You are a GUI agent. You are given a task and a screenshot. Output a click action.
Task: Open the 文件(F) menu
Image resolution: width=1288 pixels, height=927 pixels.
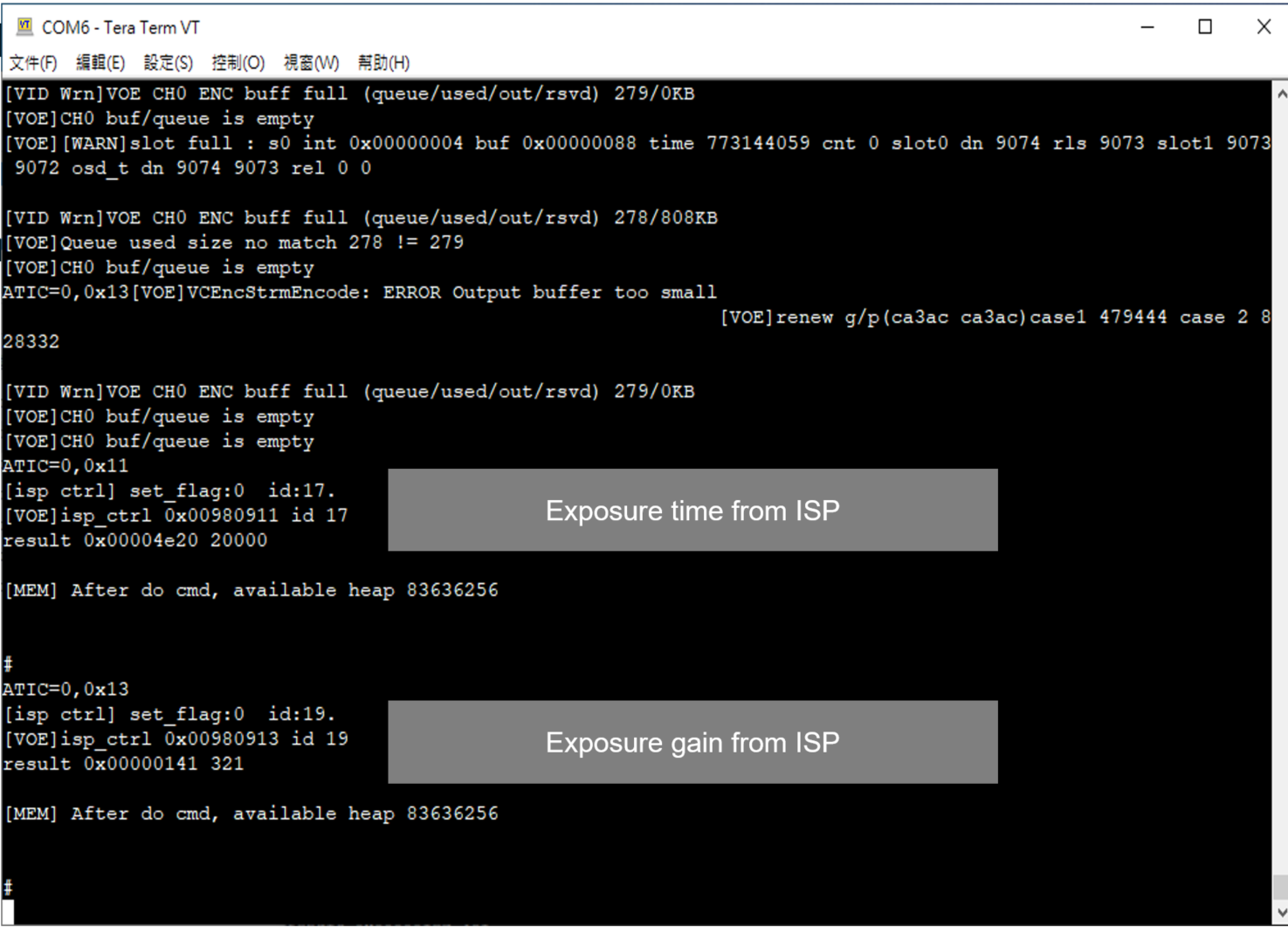[33, 63]
